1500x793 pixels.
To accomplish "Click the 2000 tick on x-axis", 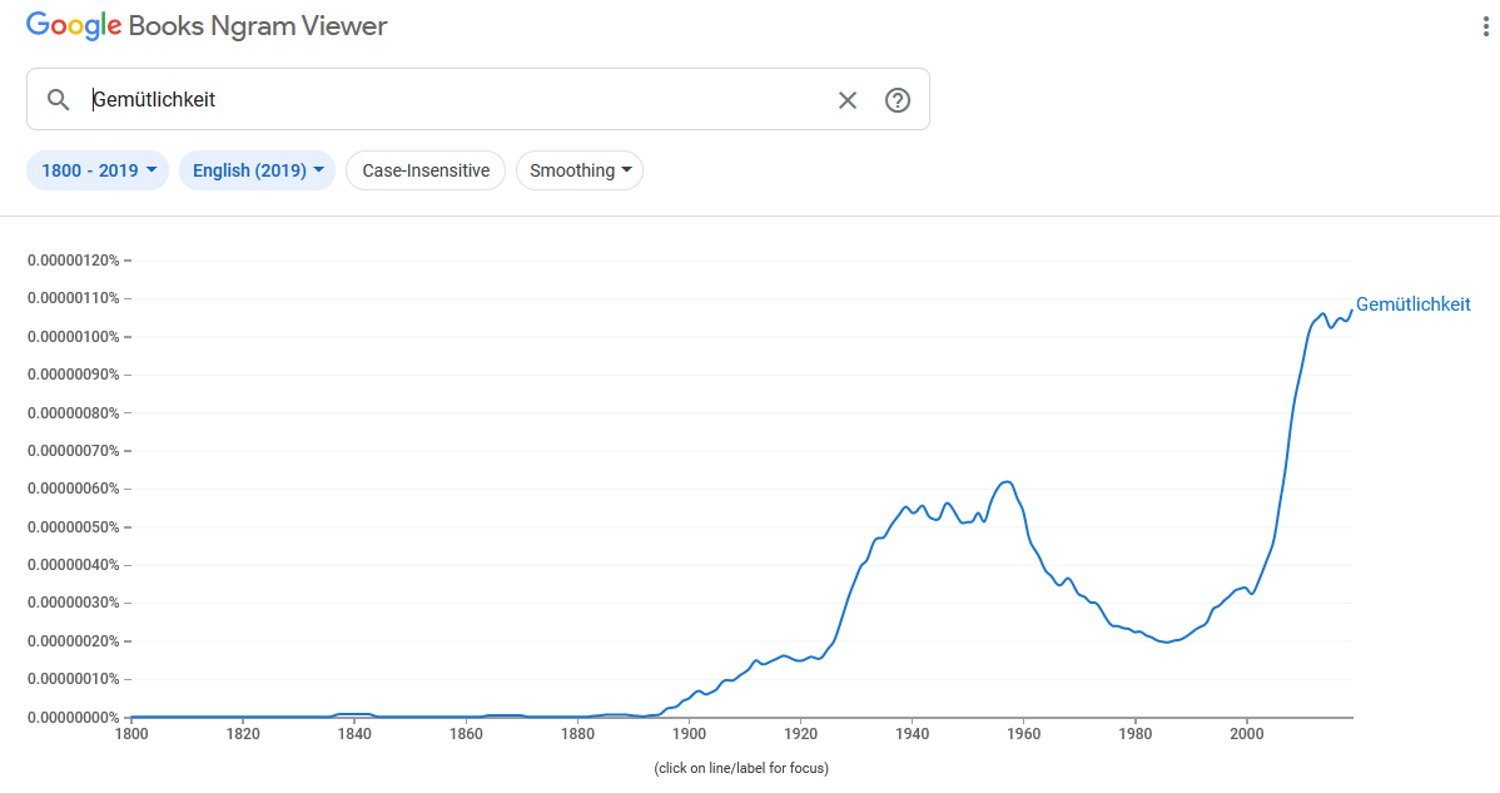I will (1246, 733).
